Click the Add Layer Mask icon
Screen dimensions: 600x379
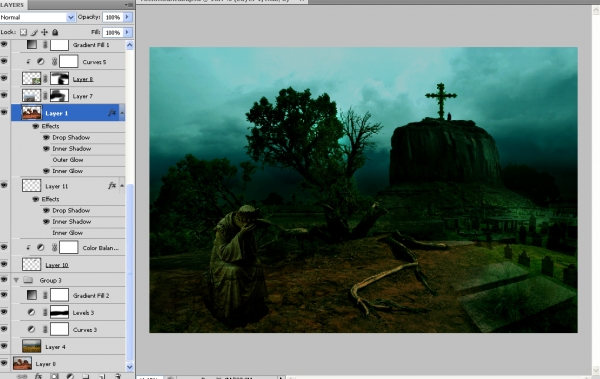pyautogui.click(x=54, y=377)
